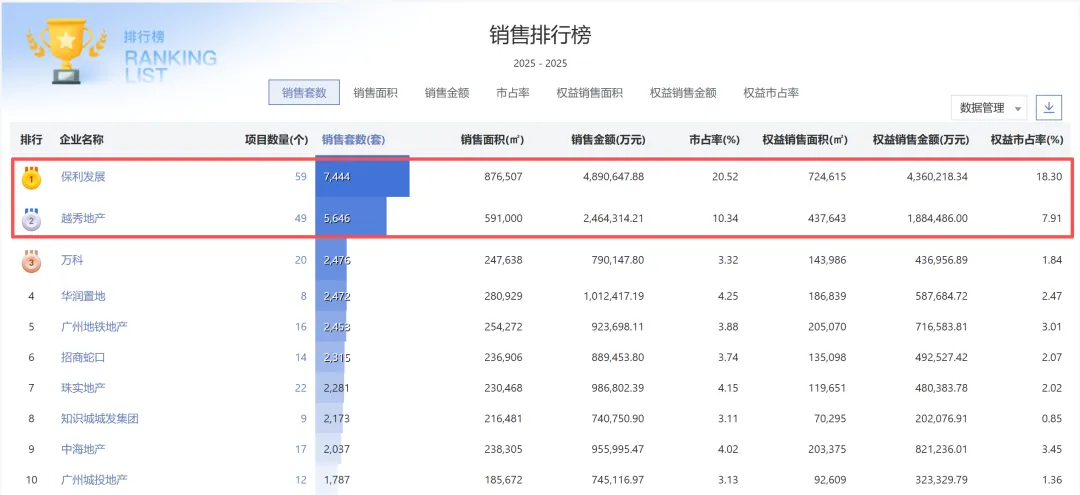This screenshot has height=495, width=1080.
Task: Open the 保利发展 company link
Action: click(83, 177)
